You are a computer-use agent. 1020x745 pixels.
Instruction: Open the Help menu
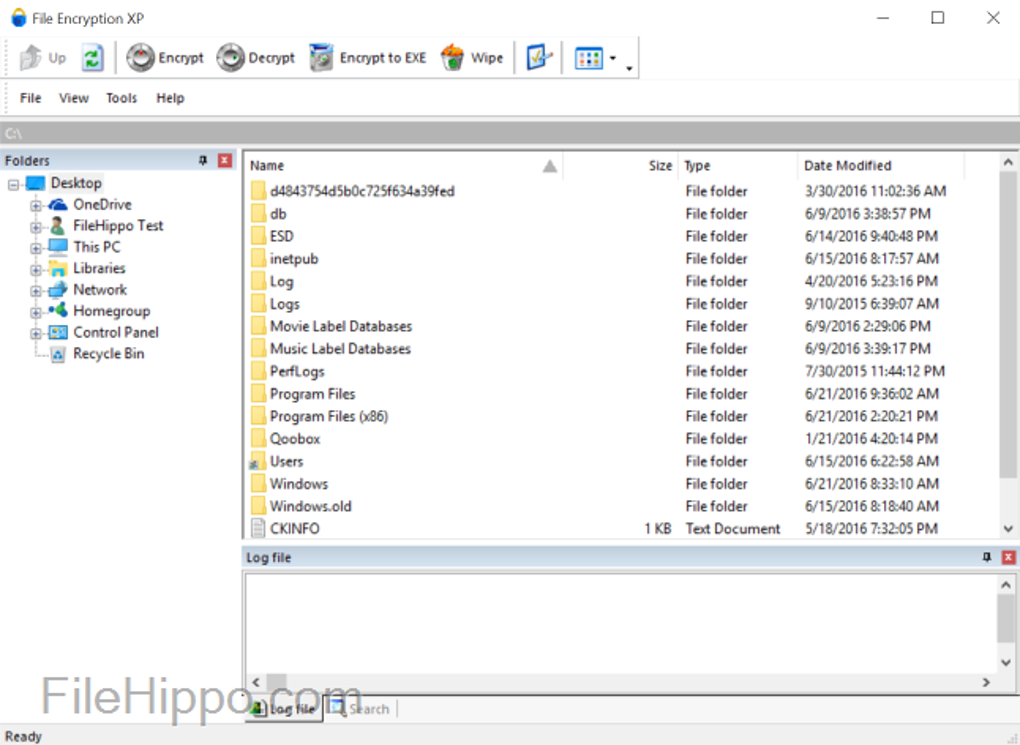pyautogui.click(x=170, y=97)
